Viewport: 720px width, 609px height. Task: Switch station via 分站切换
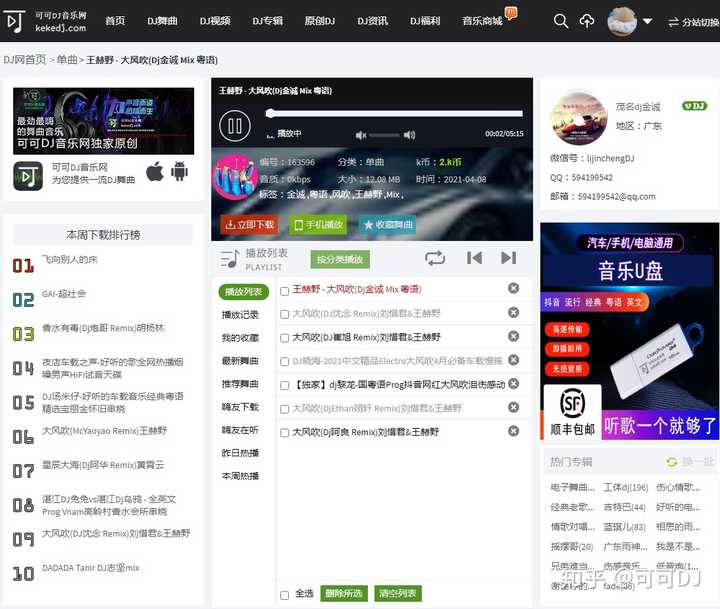point(693,22)
